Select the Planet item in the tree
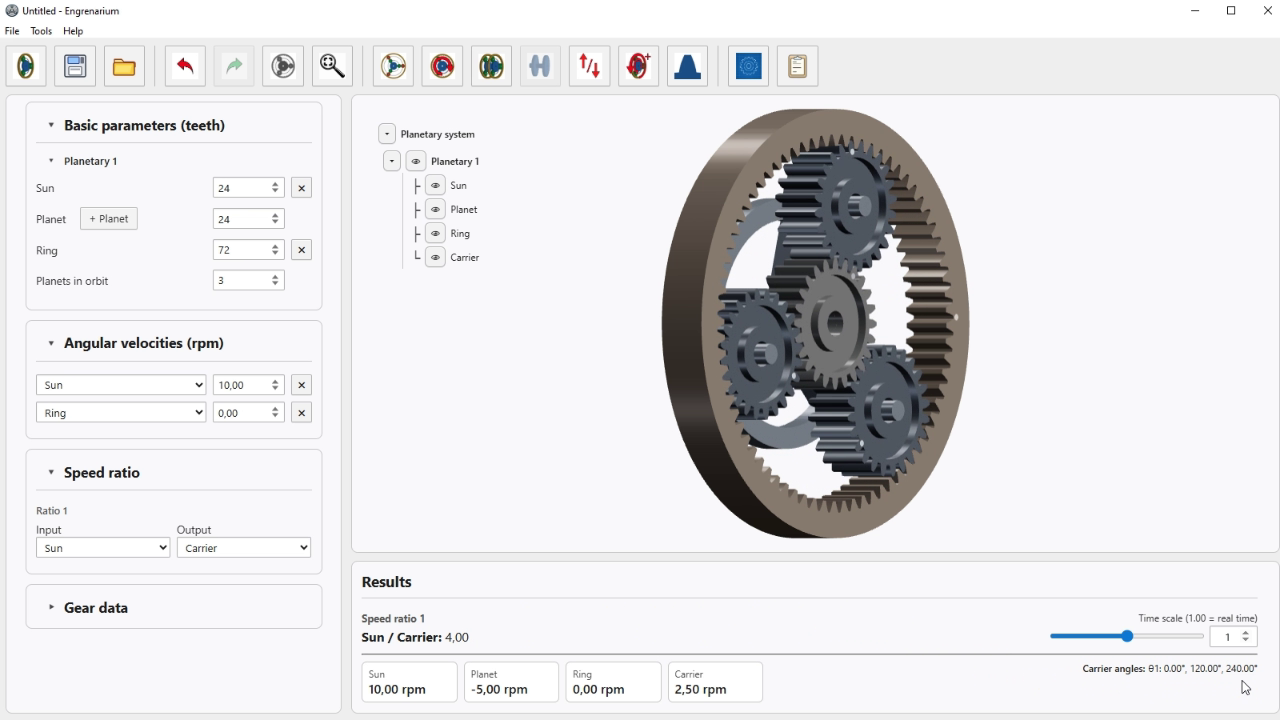This screenshot has height=720, width=1280. point(464,209)
